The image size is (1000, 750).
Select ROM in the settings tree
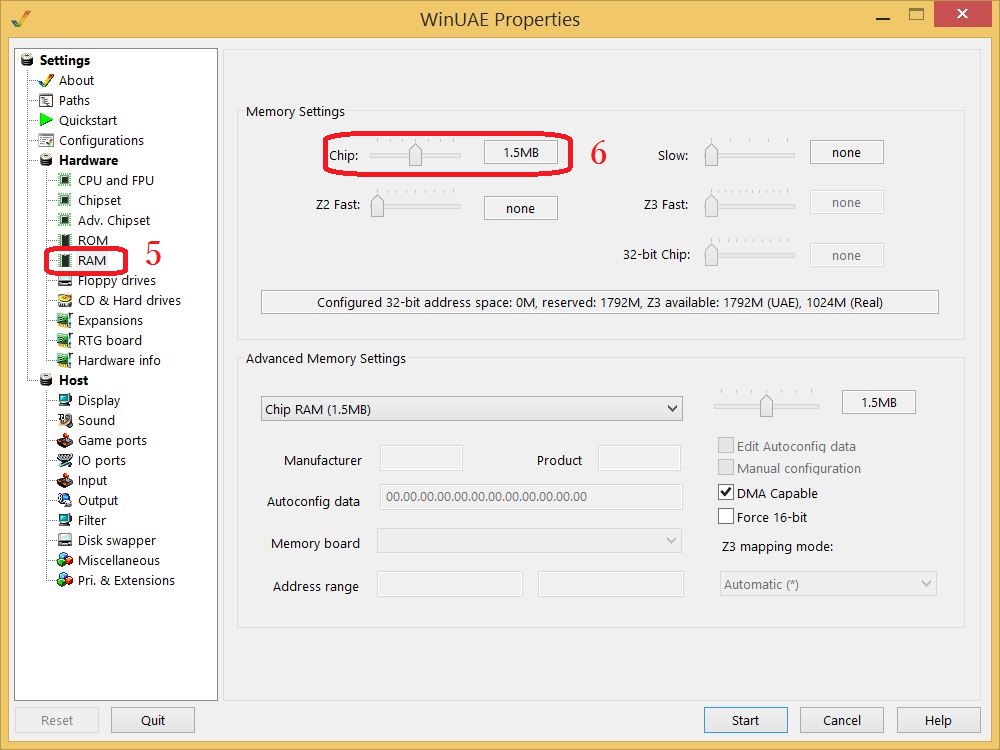(92, 240)
